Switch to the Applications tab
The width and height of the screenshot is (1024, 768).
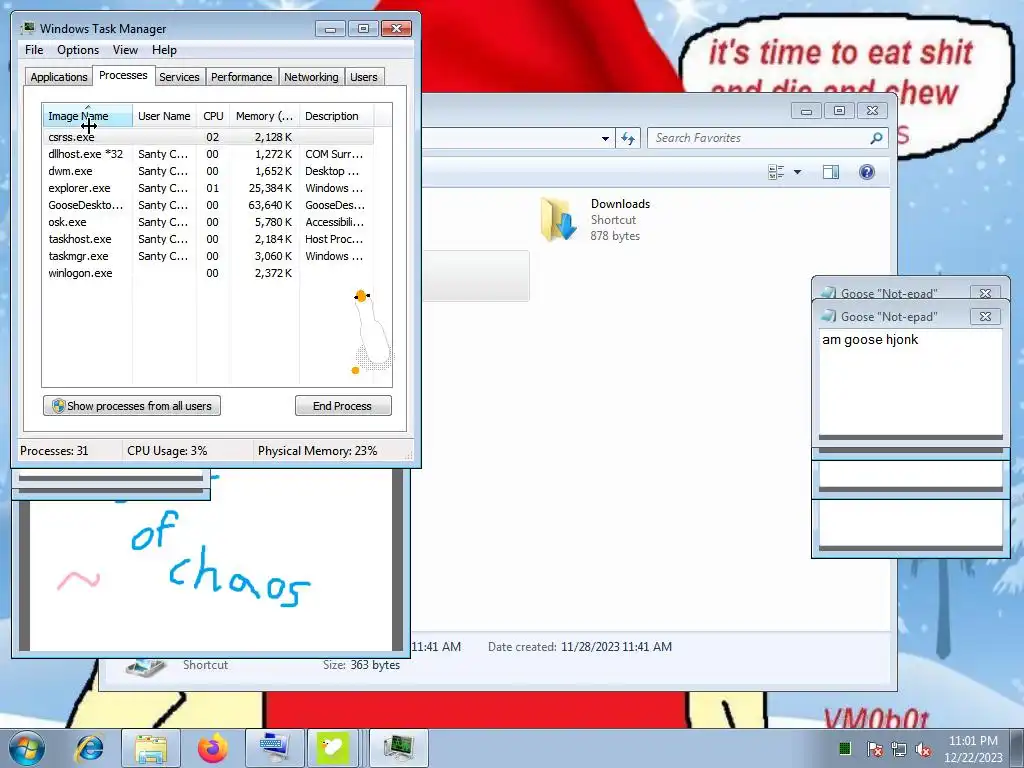(59, 77)
